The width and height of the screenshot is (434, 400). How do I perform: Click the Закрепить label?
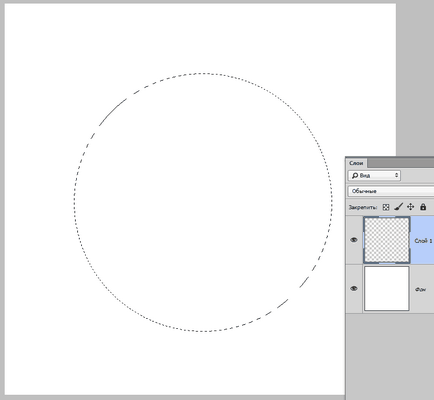coord(363,207)
